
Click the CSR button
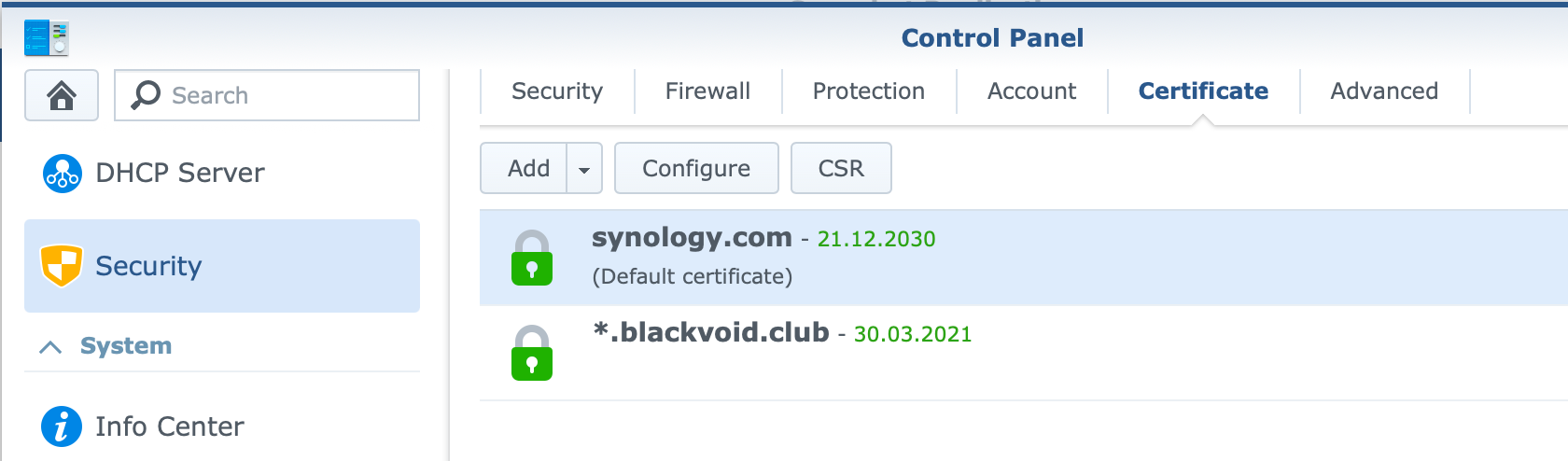tap(841, 169)
